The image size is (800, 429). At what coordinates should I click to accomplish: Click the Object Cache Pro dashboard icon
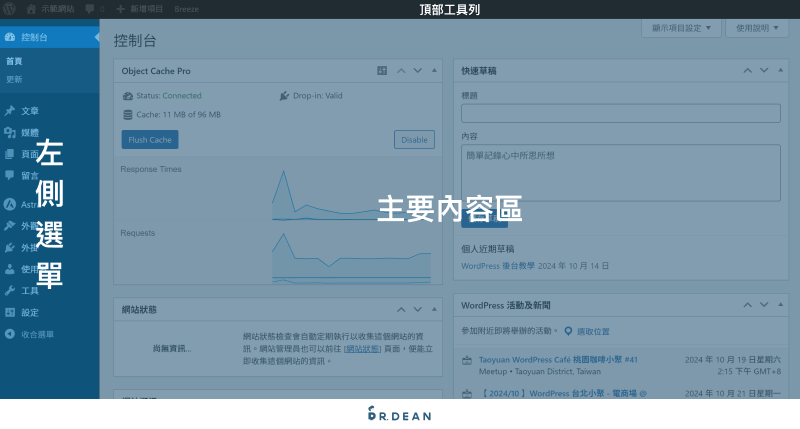382,70
